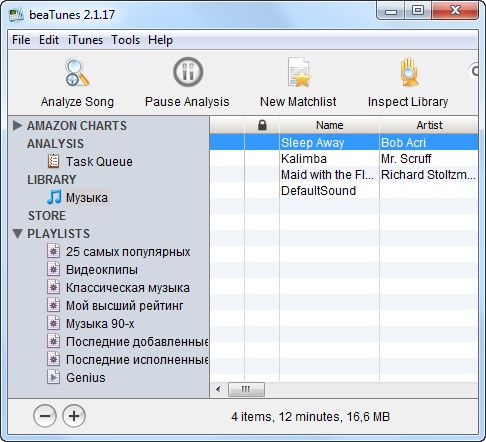Open the Музыка 90-х playlist
Screen dimensions: 486x442
[x=100, y=323]
